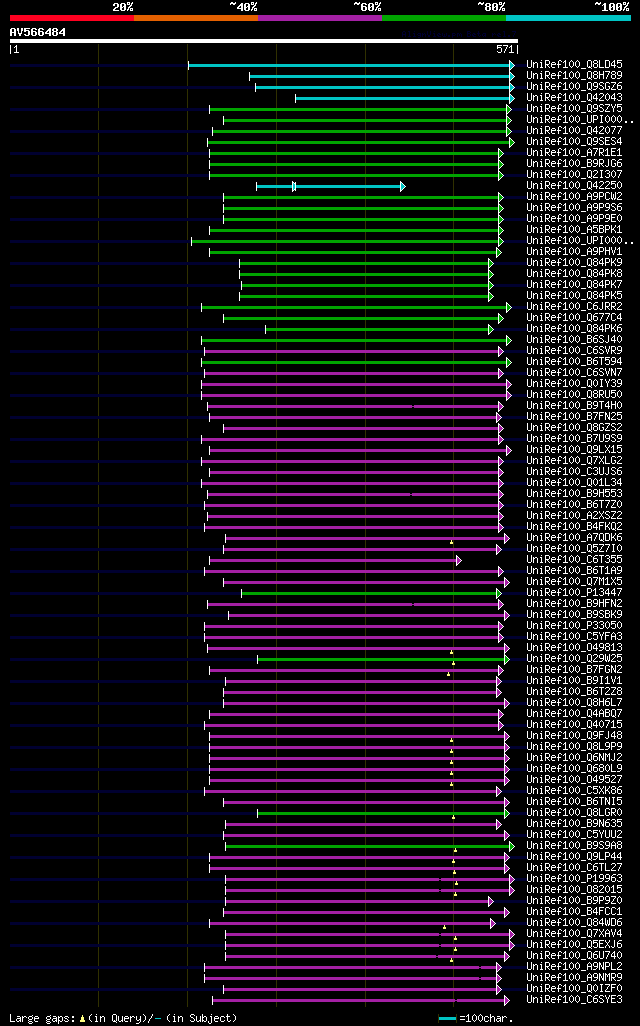The height and width of the screenshot is (1026, 640).
Task: Click the UniRef100_A9P9S6 label
Action: pos(575,207)
